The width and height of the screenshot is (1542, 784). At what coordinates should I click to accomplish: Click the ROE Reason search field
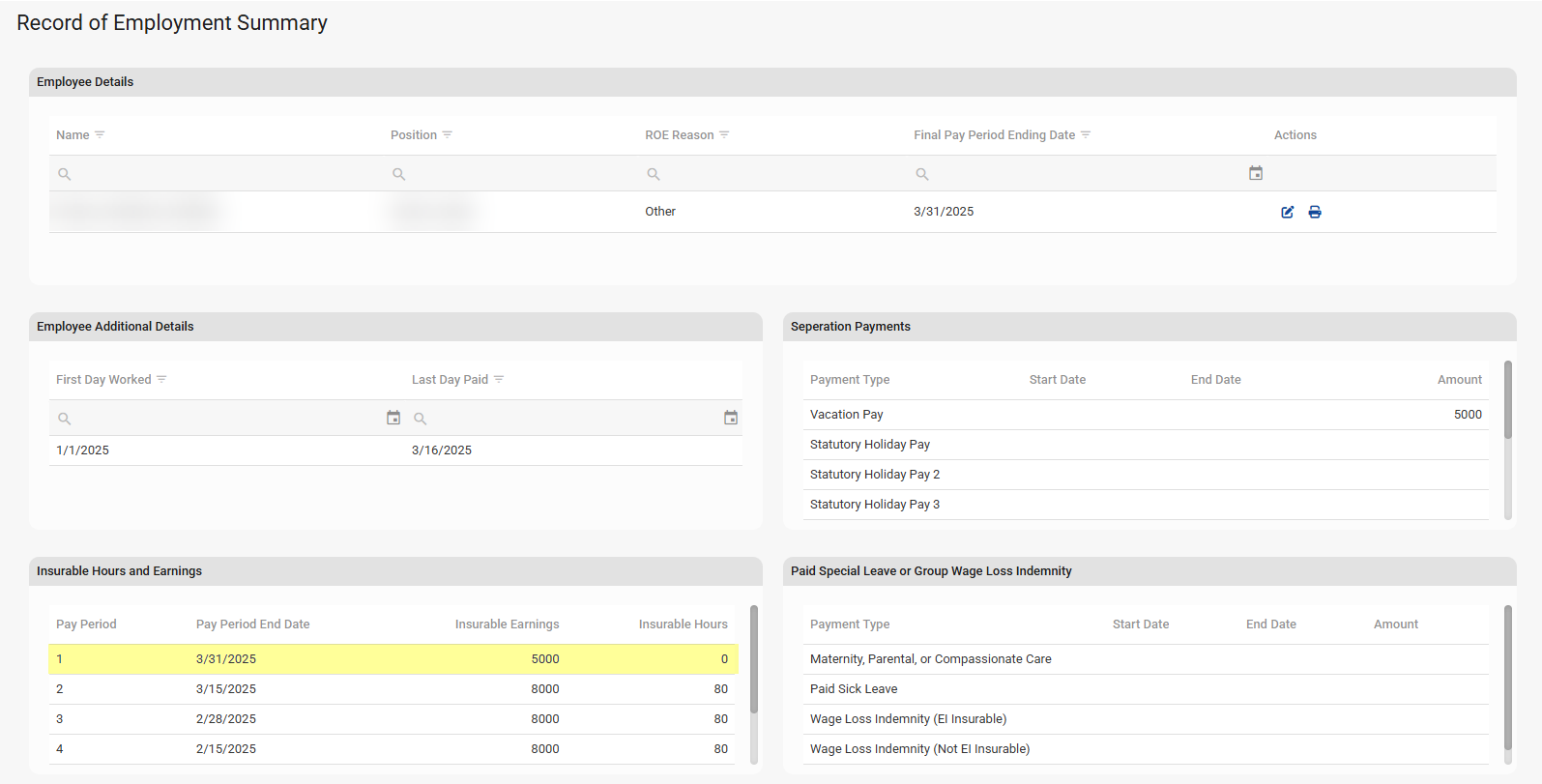coord(773,174)
